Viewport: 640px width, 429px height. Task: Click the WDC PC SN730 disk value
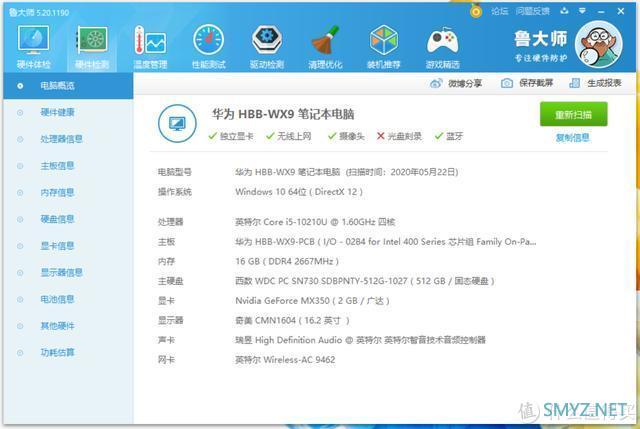pyautogui.click(x=365, y=281)
